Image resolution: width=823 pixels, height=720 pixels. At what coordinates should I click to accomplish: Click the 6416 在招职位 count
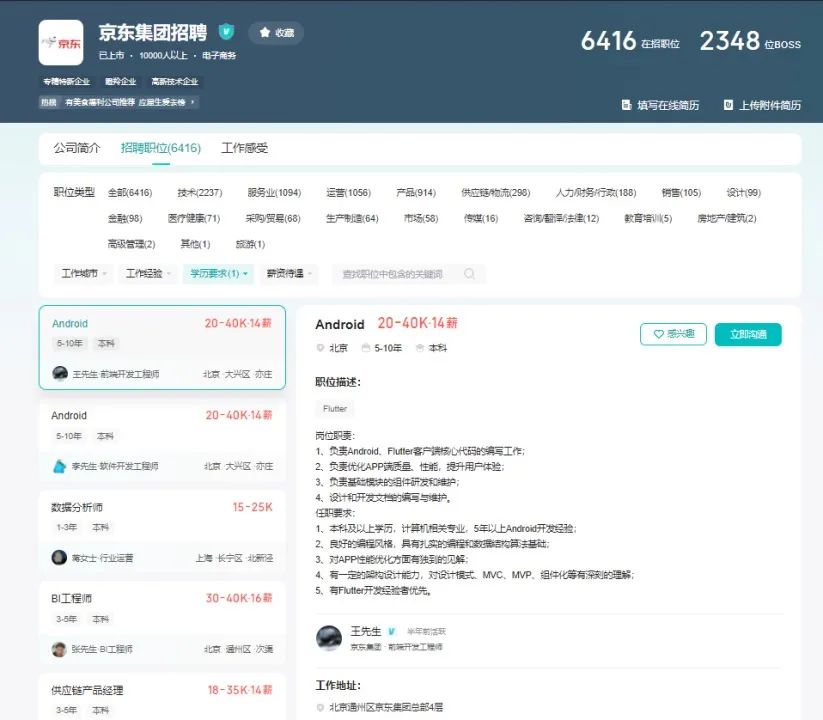click(x=630, y=41)
